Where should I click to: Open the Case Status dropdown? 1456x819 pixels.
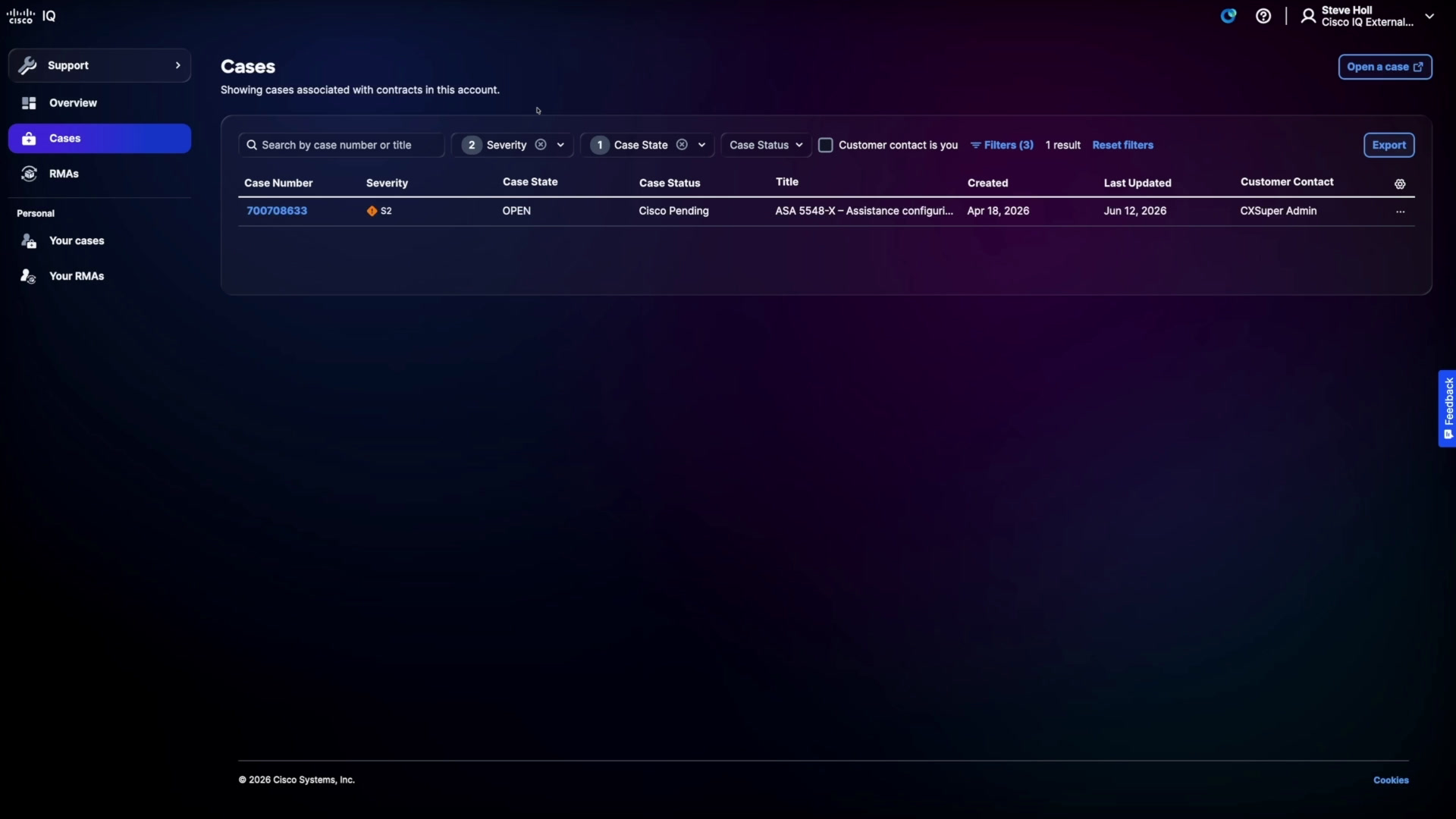click(x=766, y=145)
